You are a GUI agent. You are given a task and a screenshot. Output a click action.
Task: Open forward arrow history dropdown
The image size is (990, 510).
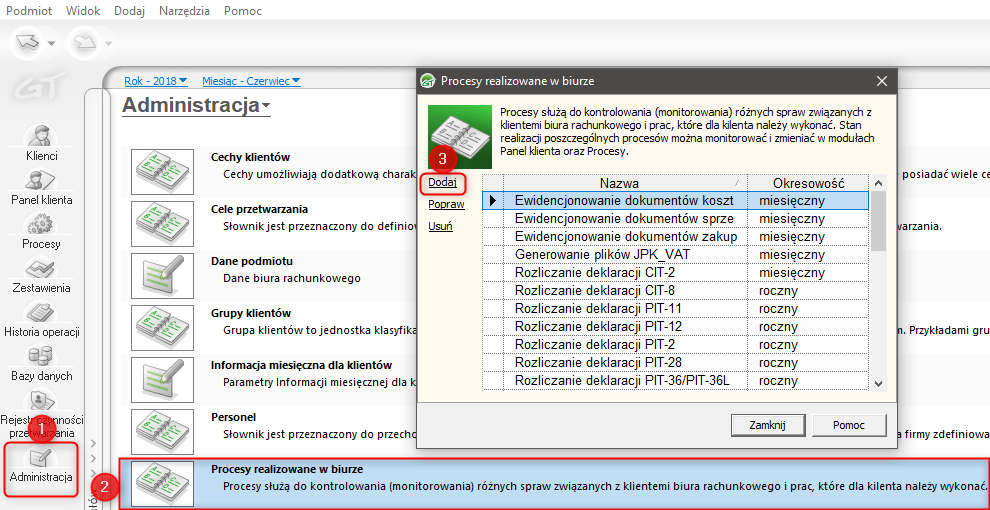109,44
